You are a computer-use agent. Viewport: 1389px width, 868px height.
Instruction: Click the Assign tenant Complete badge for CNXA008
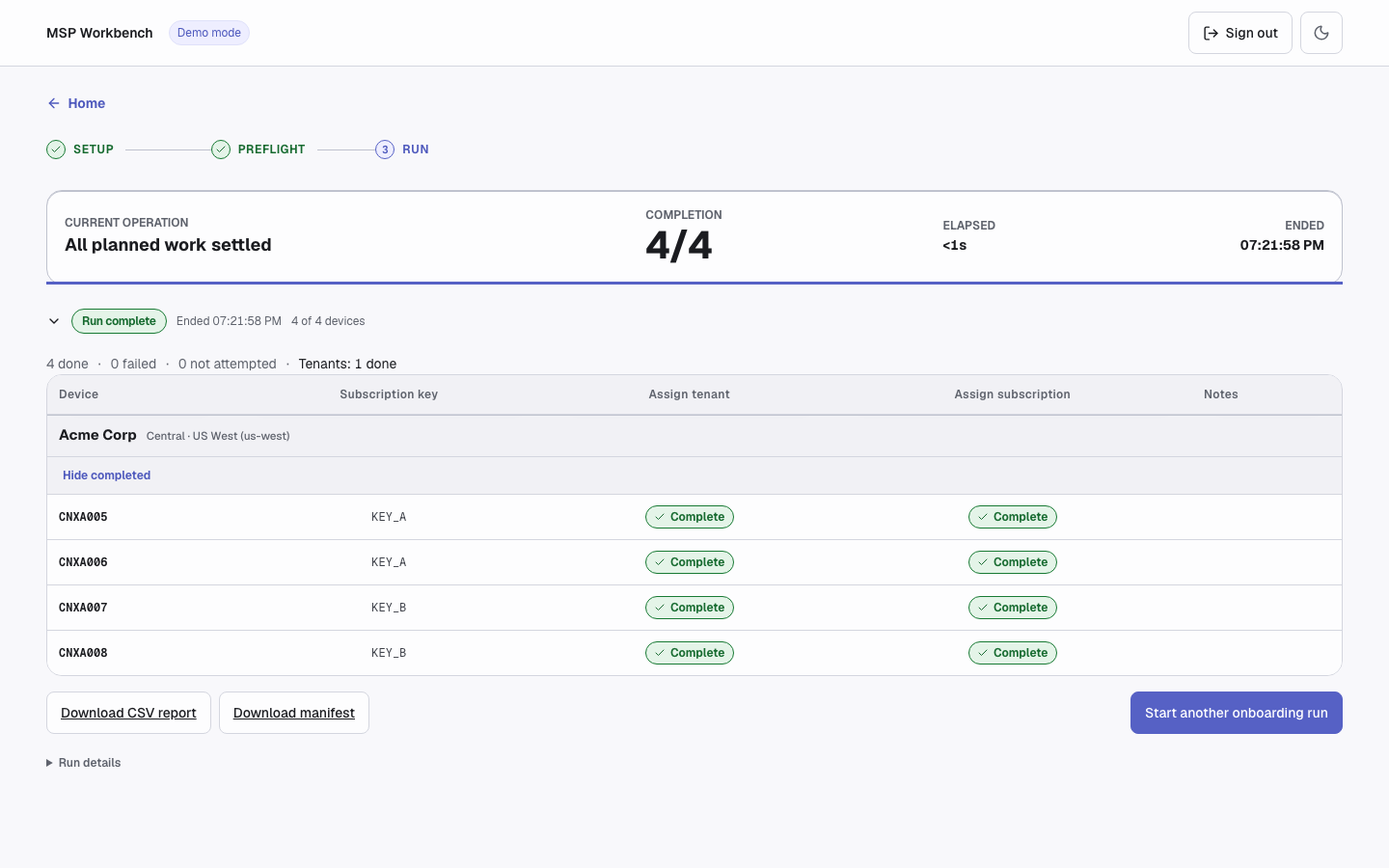click(690, 653)
